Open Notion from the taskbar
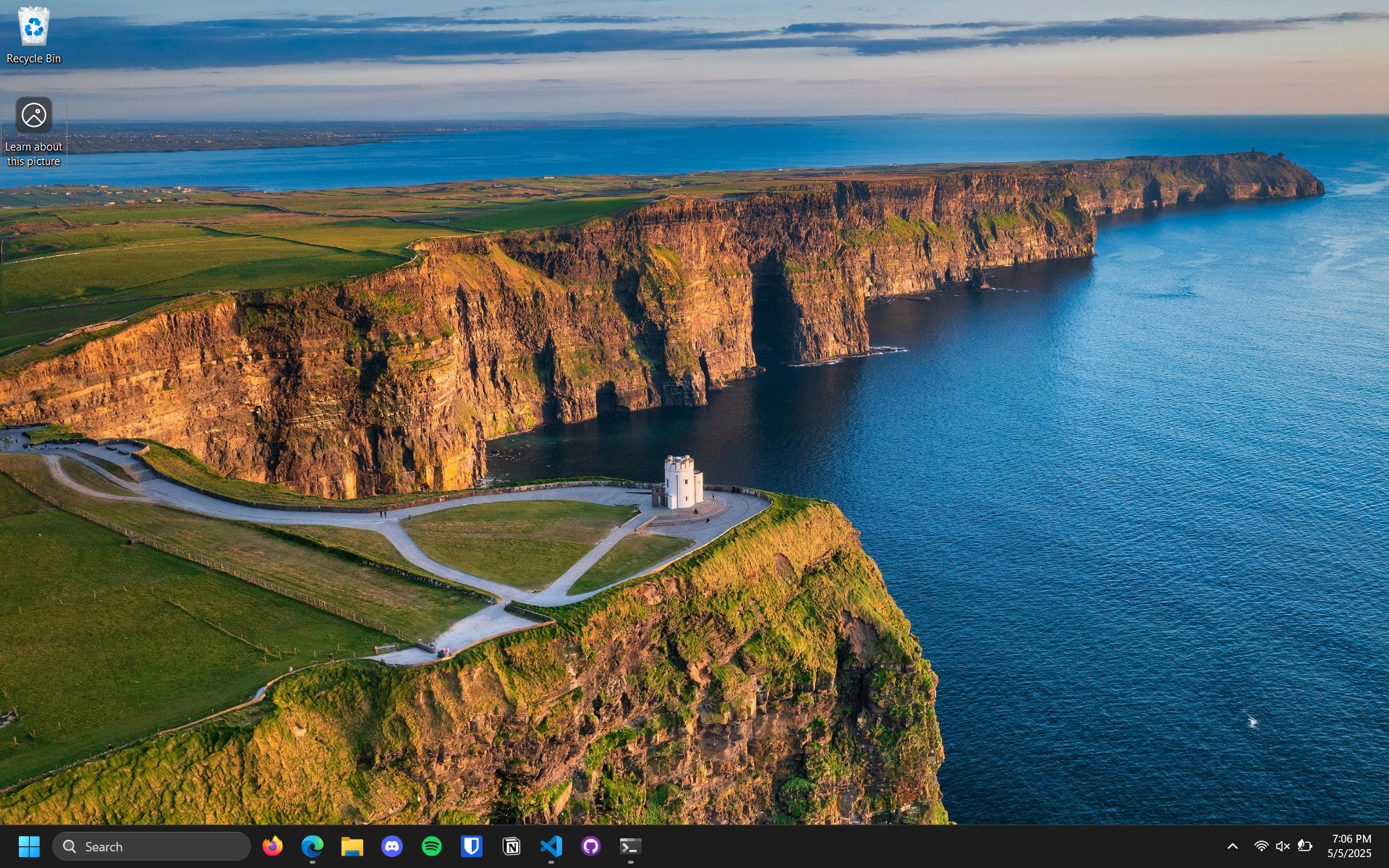This screenshot has width=1389, height=868. [511, 846]
